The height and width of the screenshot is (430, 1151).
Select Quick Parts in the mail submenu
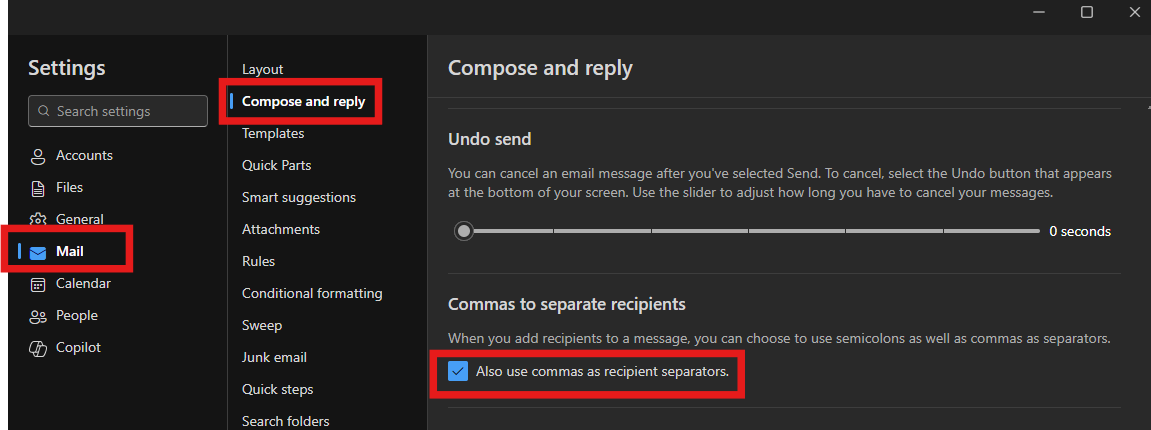[x=277, y=165]
